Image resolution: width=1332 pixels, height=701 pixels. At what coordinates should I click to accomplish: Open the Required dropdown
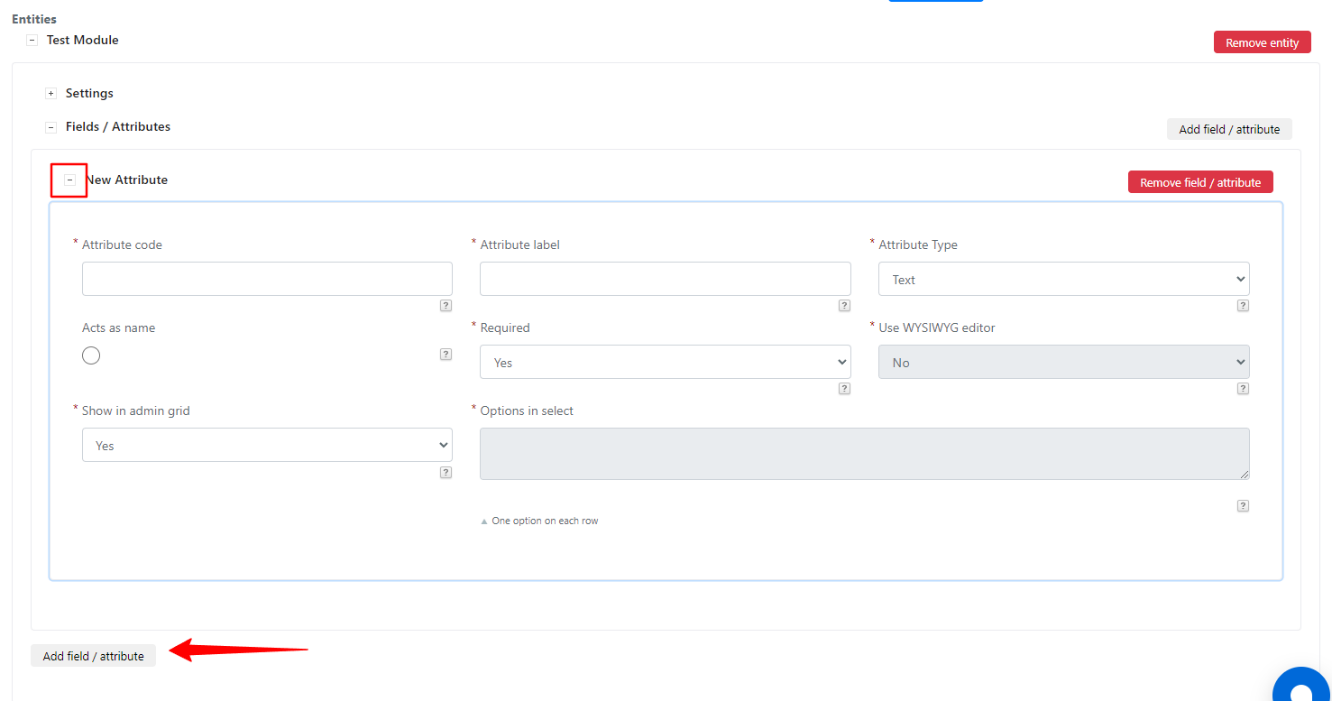tap(665, 362)
